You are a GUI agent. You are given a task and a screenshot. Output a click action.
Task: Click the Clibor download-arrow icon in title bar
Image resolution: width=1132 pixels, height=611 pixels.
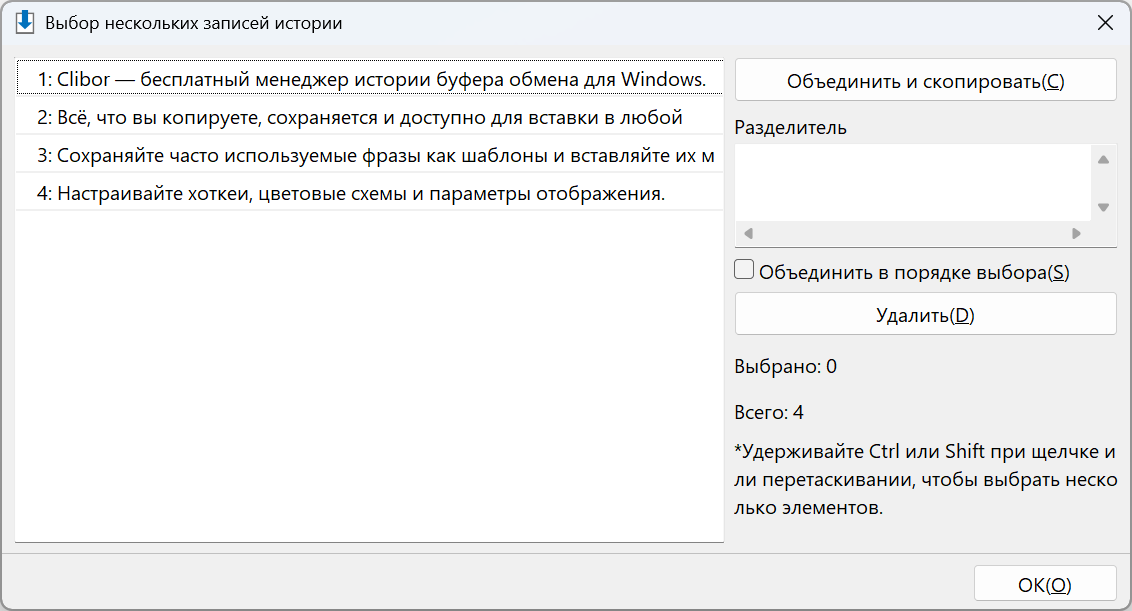coord(25,22)
